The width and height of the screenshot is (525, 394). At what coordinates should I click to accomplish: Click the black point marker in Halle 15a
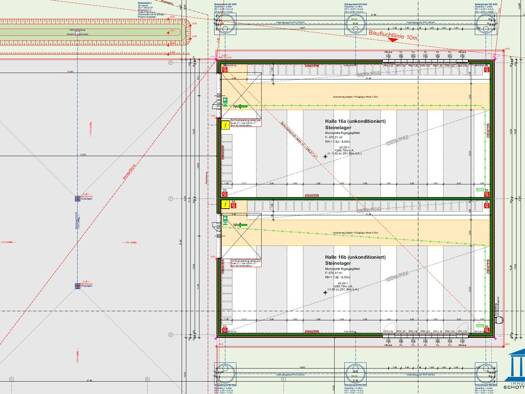point(325,156)
